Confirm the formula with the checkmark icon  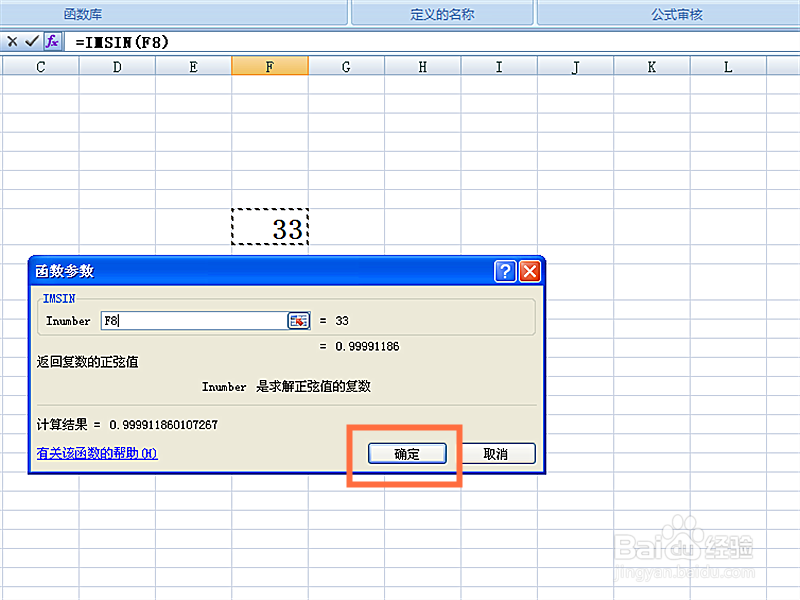coord(32,41)
